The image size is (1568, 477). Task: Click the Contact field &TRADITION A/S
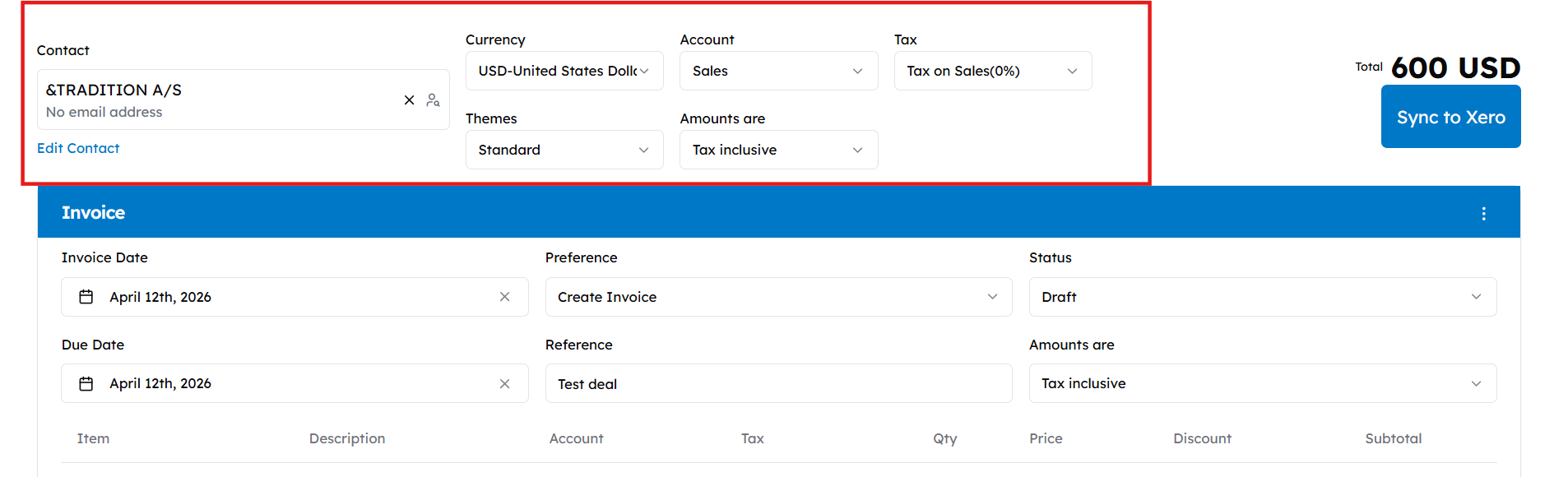243,100
